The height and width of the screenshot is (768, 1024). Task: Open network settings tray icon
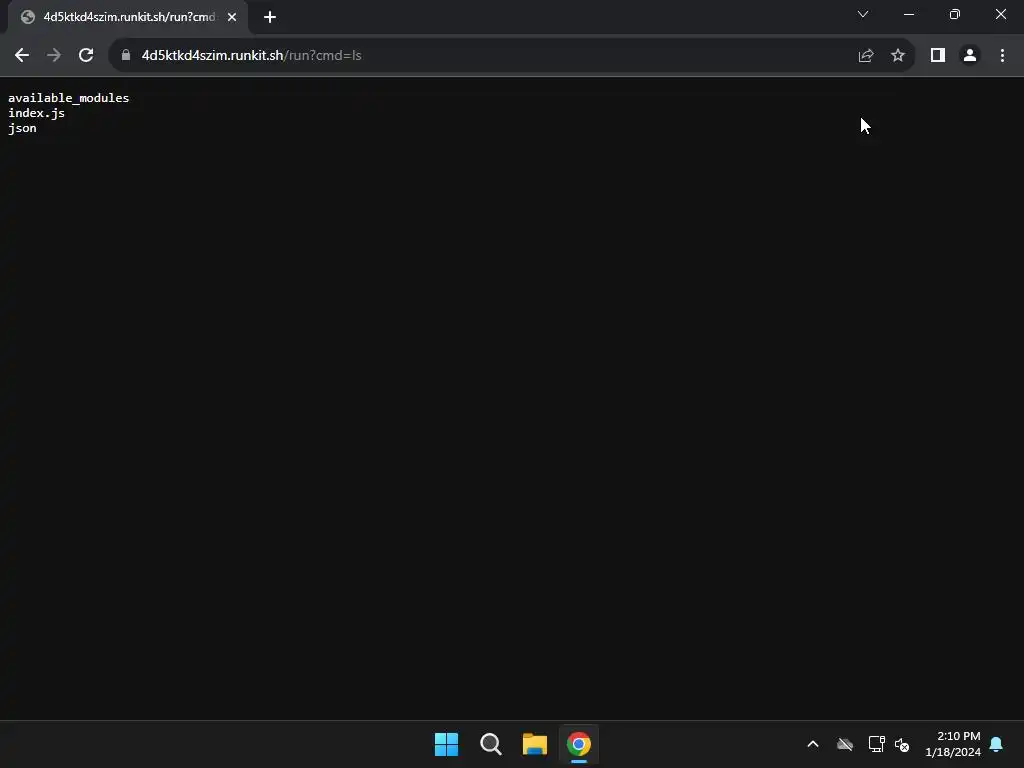click(x=876, y=744)
